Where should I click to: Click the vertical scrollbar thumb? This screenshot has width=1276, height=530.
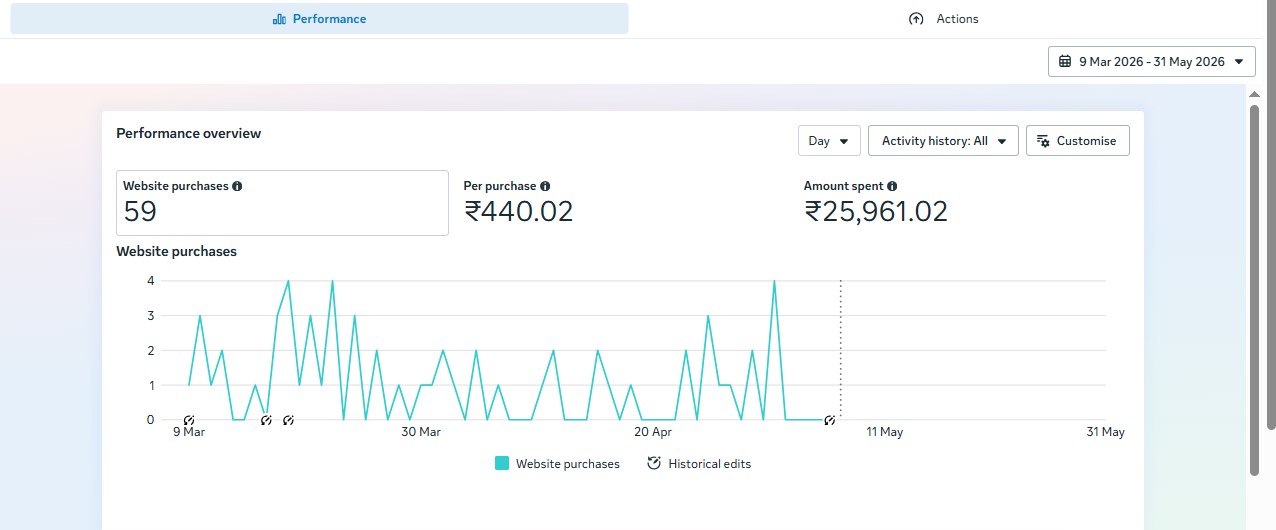(x=1255, y=290)
